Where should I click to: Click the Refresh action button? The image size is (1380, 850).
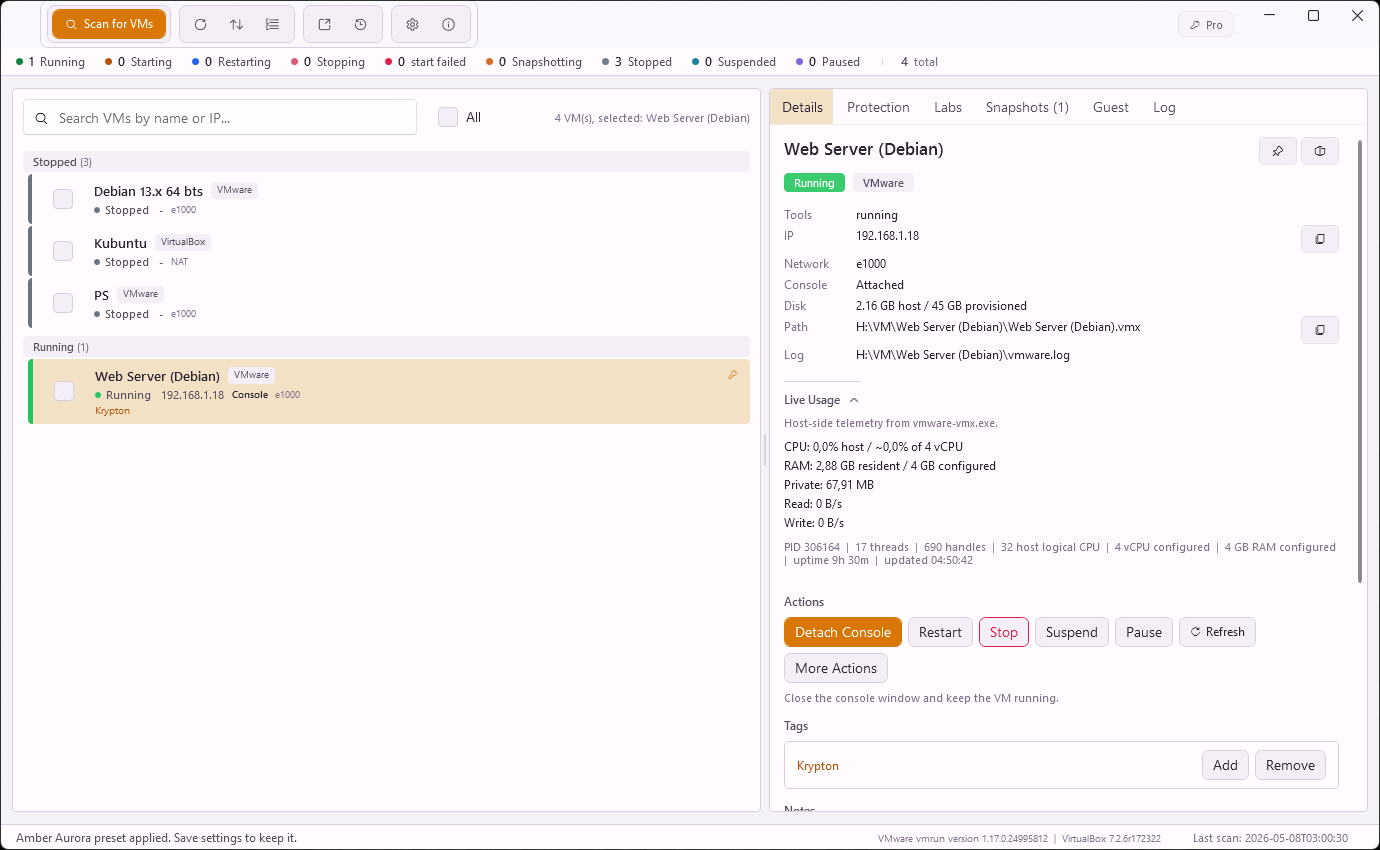click(1217, 632)
